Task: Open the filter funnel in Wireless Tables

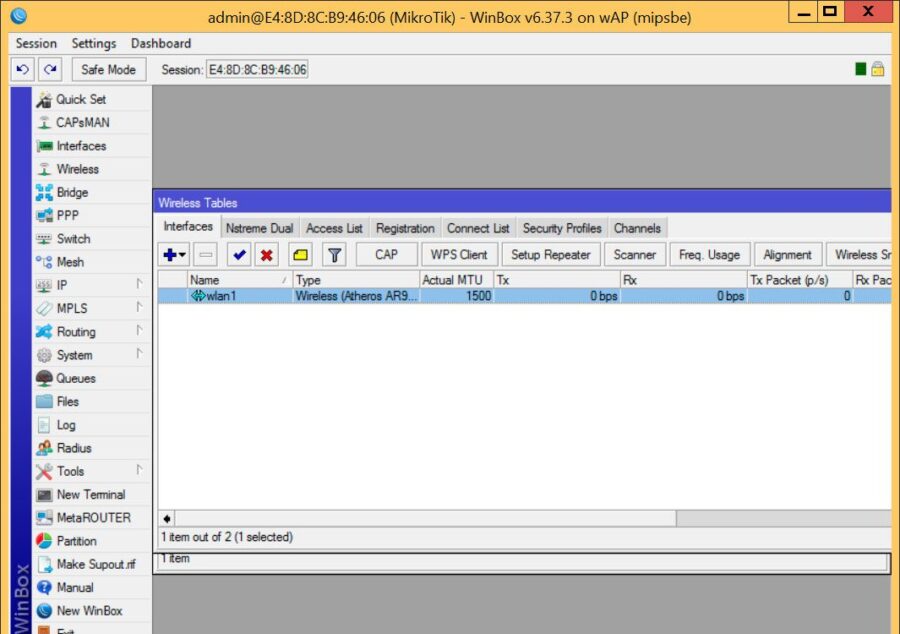Action: coord(334,255)
